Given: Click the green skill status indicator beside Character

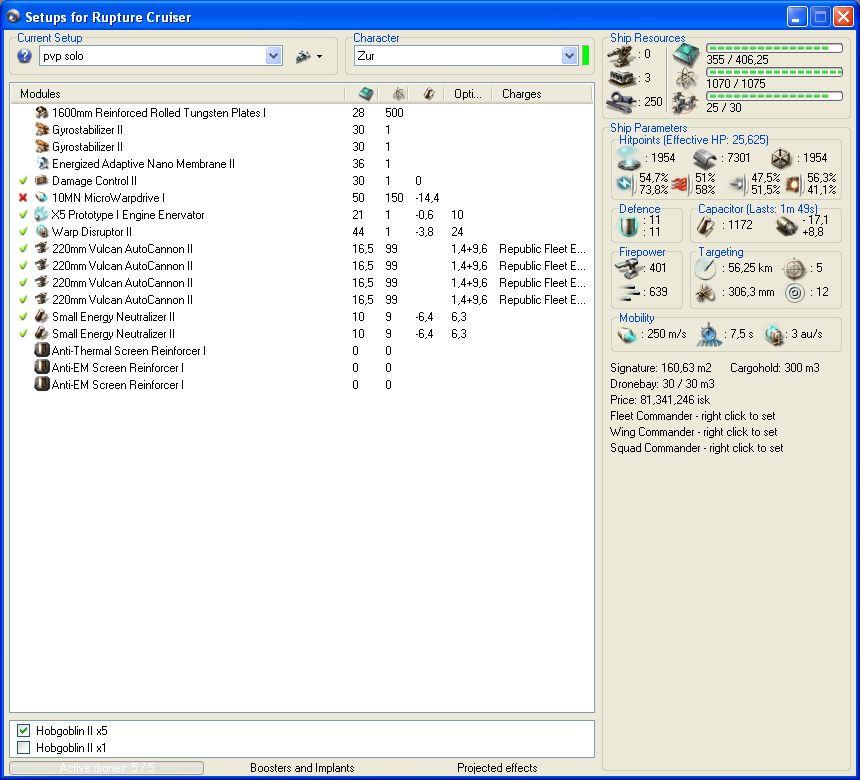Looking at the screenshot, I should 585,56.
